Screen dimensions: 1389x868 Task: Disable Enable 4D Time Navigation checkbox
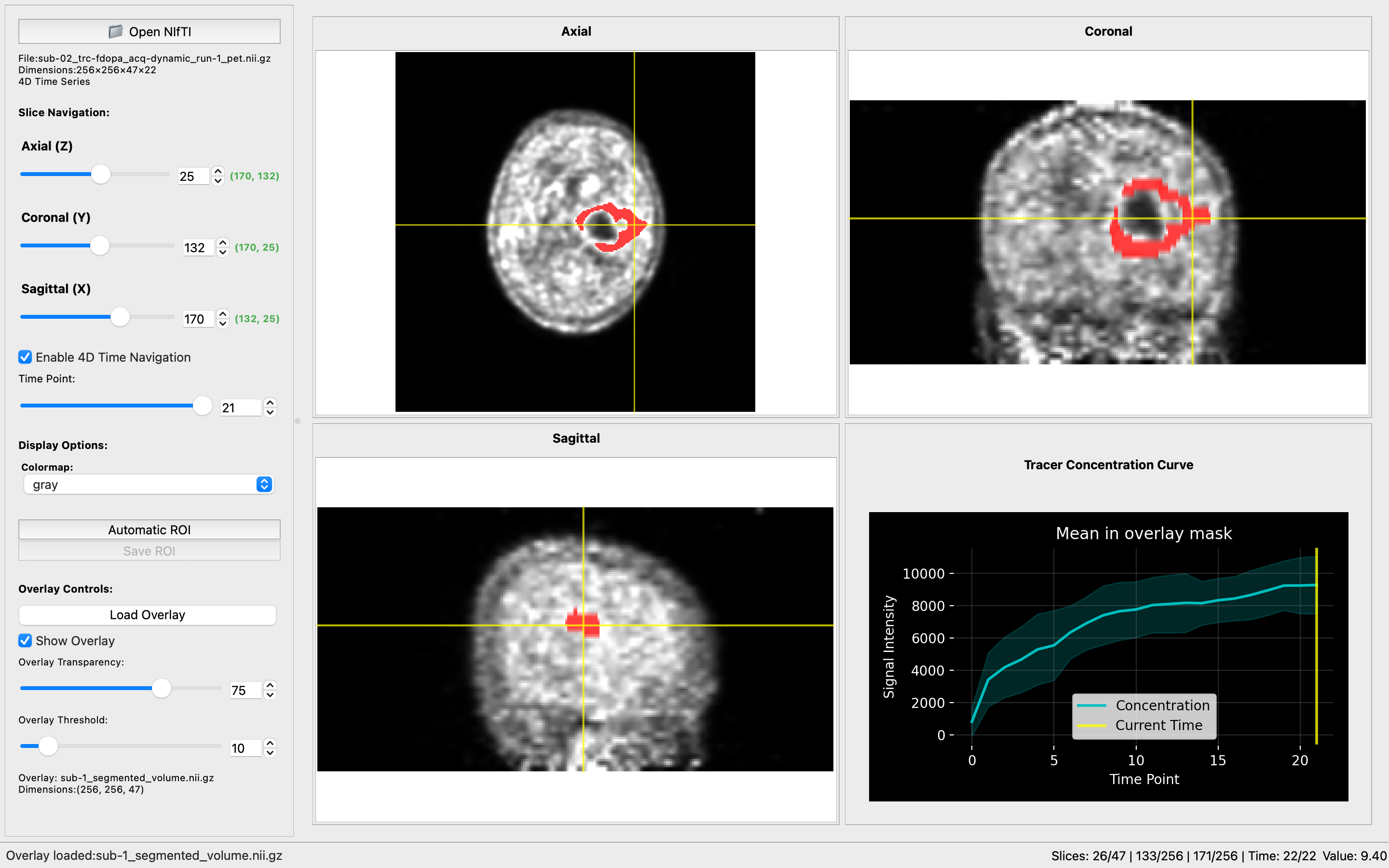click(x=25, y=357)
